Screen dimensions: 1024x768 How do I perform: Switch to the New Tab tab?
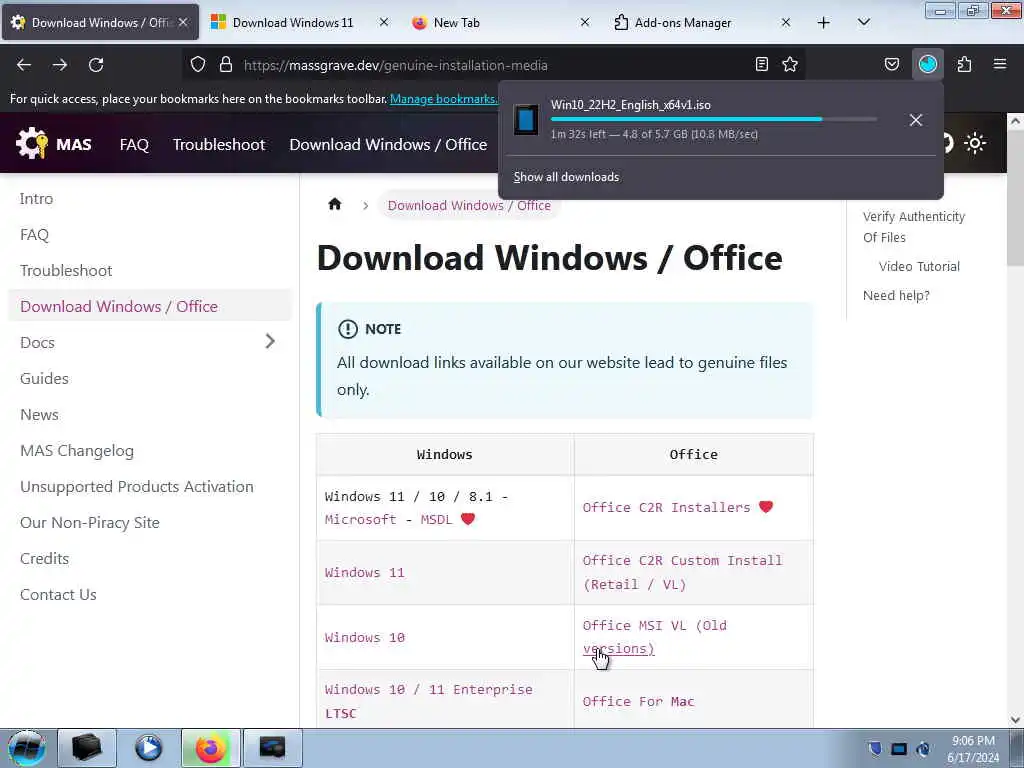pyautogui.click(x=501, y=22)
